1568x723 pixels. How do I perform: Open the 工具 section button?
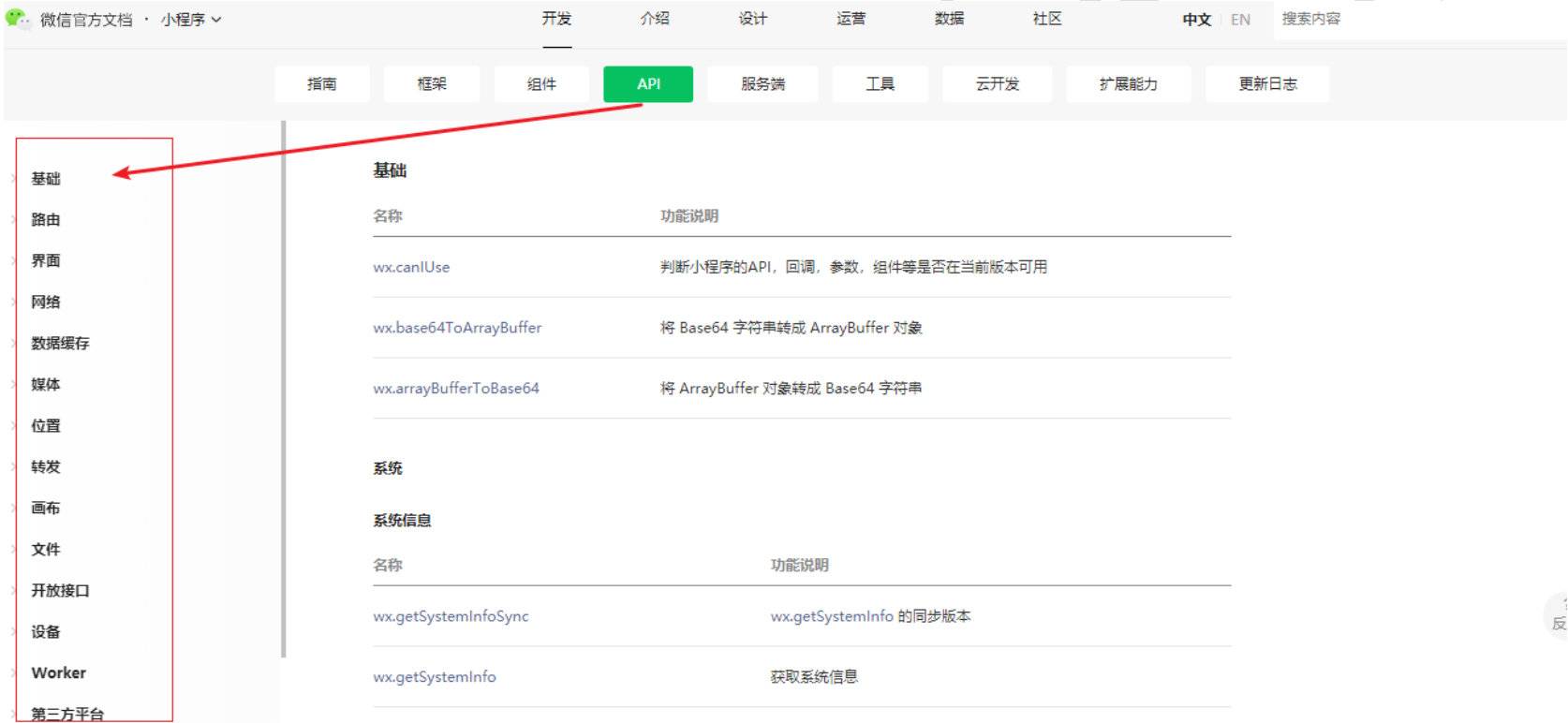tap(880, 84)
